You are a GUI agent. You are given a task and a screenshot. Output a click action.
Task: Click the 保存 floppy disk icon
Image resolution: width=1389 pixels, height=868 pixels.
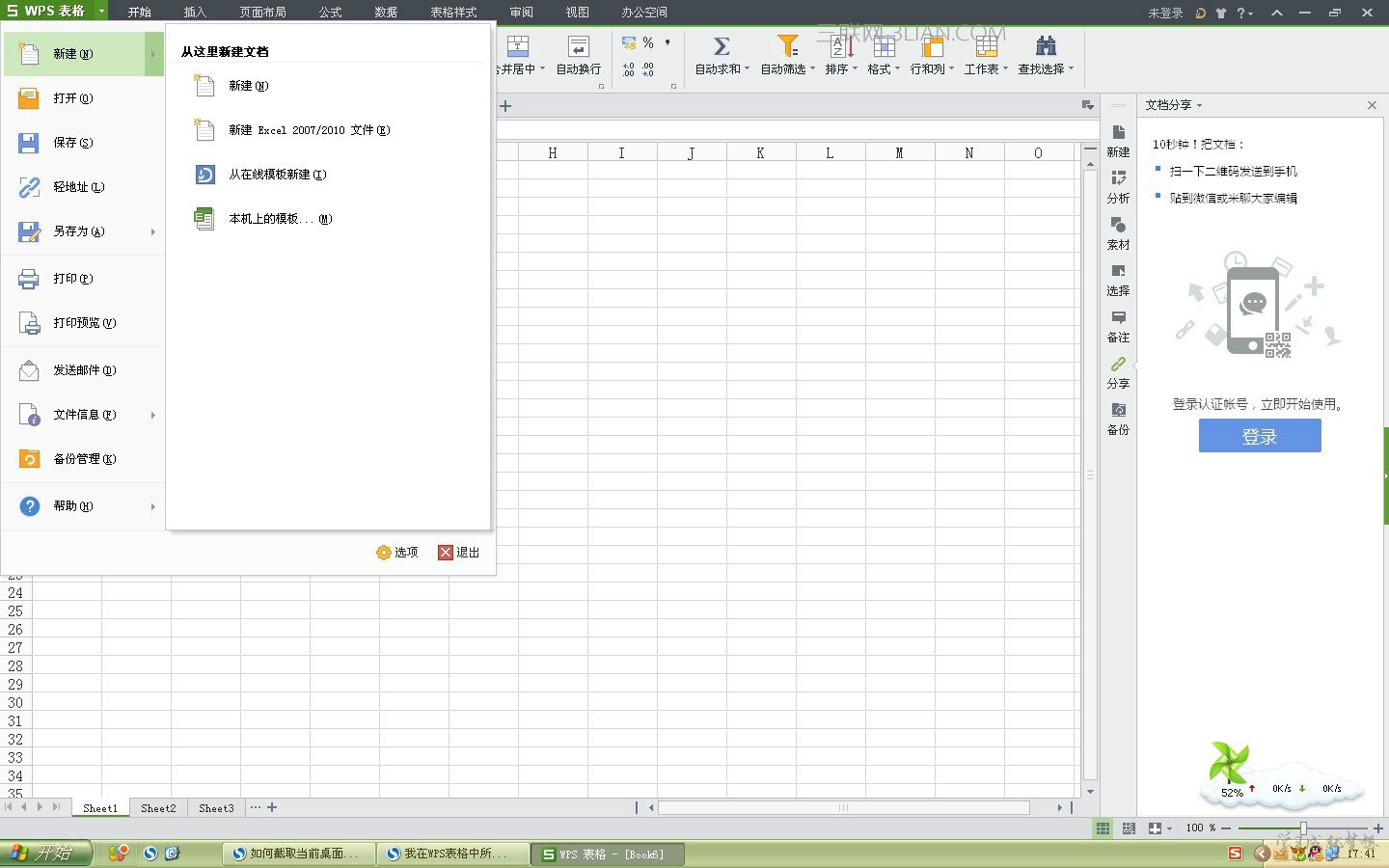[29, 143]
